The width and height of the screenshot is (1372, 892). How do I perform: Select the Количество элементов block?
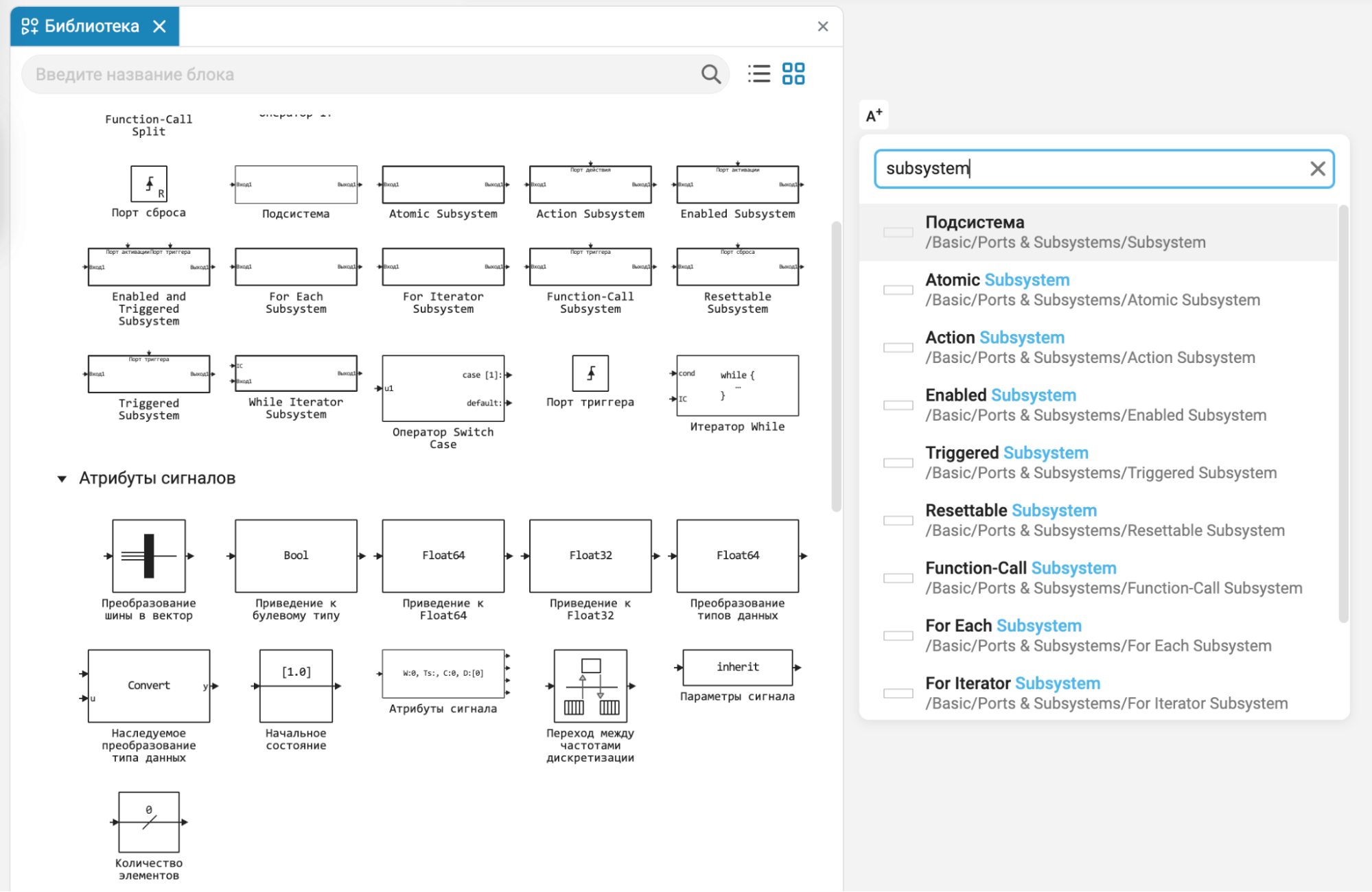(149, 822)
